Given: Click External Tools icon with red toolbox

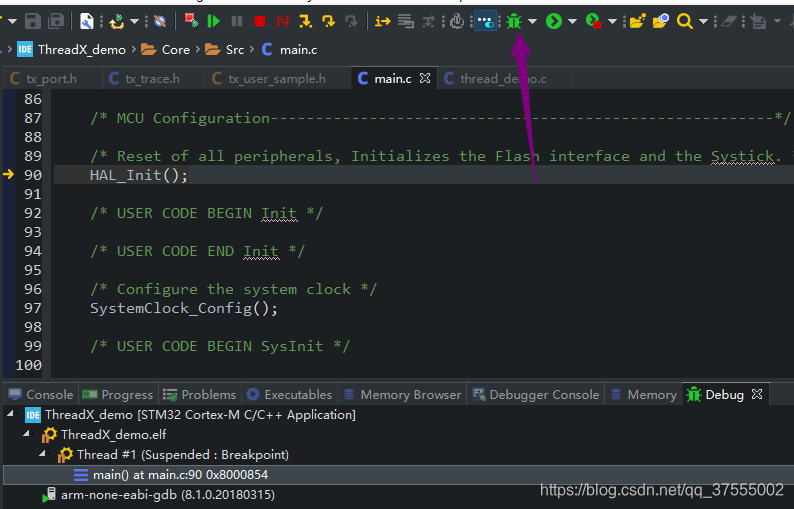Looking at the screenshot, I should click(x=593, y=21).
